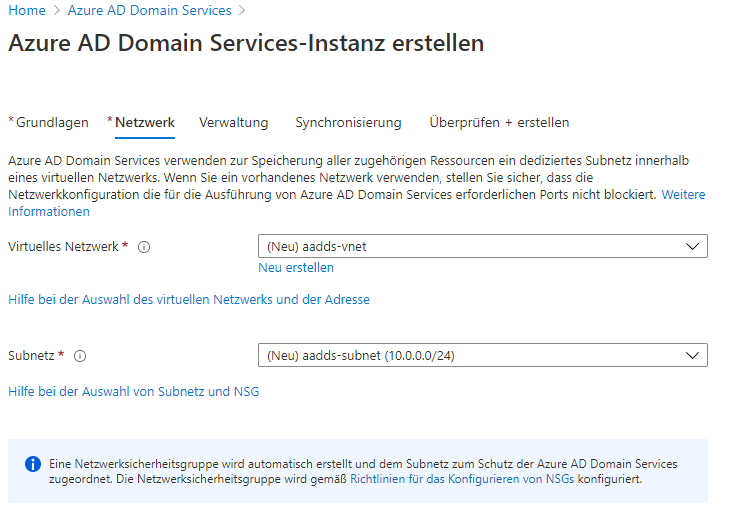Open the Subnetz aadds-subnet dropdown
The width and height of the screenshot is (734, 524).
coord(483,355)
